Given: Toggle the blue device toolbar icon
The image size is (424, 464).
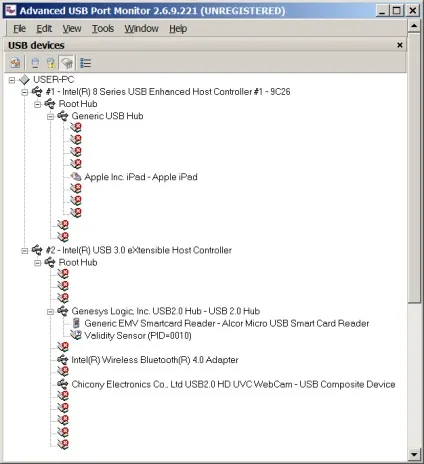Looking at the screenshot, I should (x=35, y=63).
